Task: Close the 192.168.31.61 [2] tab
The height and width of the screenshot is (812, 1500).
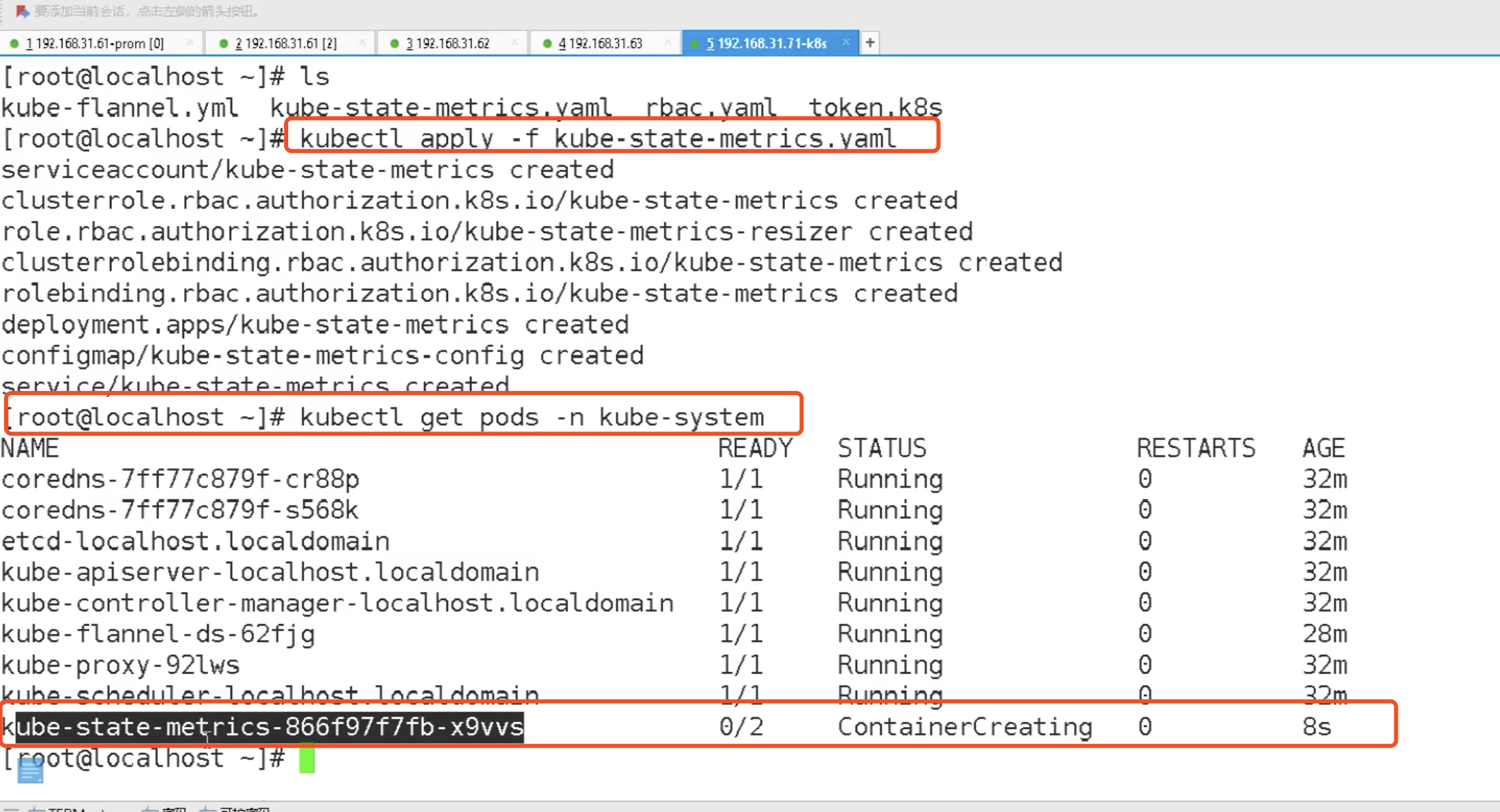Action: click(x=362, y=43)
